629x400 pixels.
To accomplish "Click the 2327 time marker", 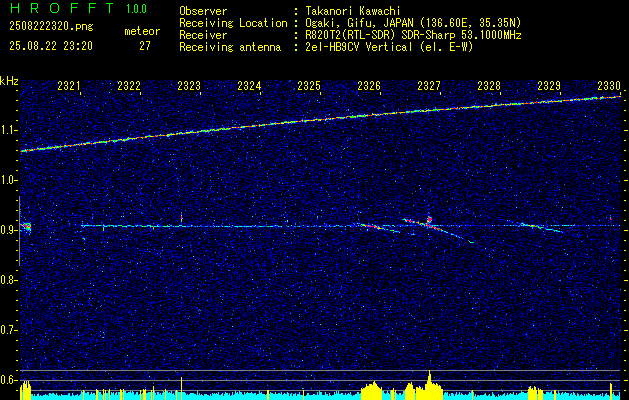I will [x=428, y=85].
